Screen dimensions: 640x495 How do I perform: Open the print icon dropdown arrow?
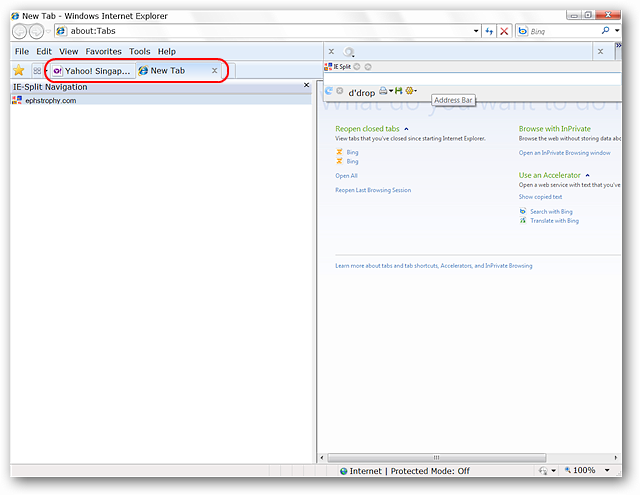pyautogui.click(x=391, y=91)
